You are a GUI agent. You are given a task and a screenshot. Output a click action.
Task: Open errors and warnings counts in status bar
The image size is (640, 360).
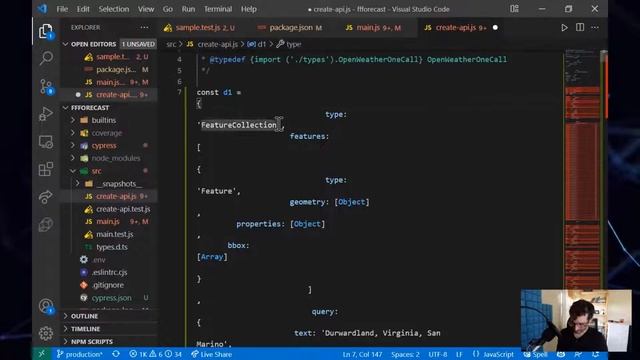pyautogui.click(x=156, y=354)
